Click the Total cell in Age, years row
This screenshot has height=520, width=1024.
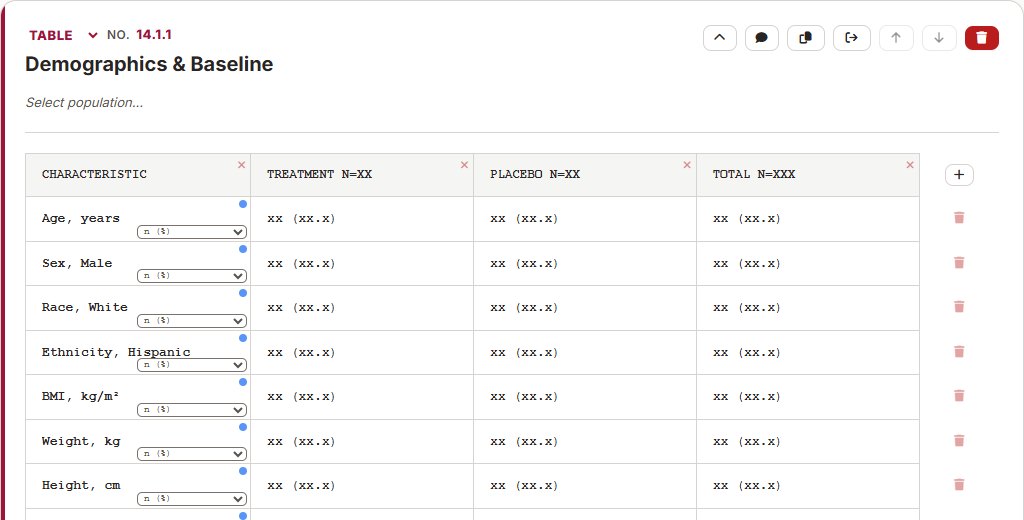808,219
